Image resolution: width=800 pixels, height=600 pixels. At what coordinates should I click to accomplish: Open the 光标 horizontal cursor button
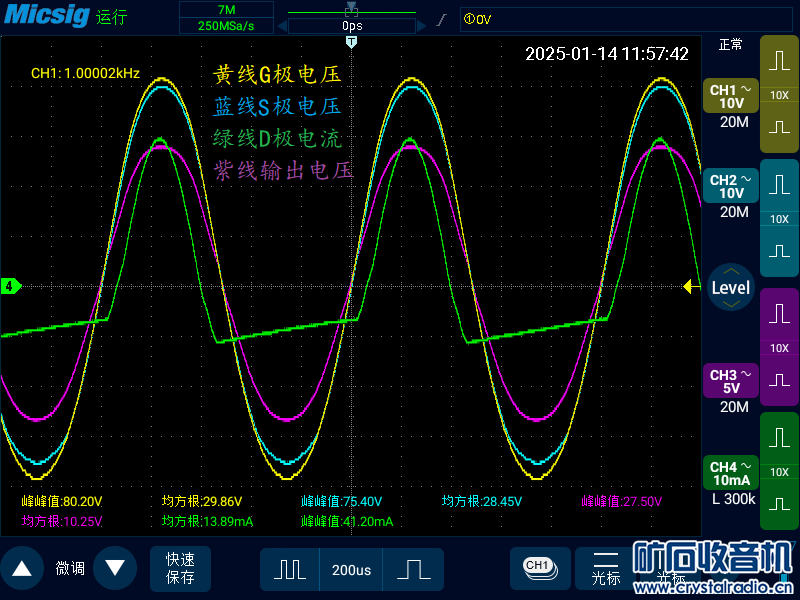point(606,568)
